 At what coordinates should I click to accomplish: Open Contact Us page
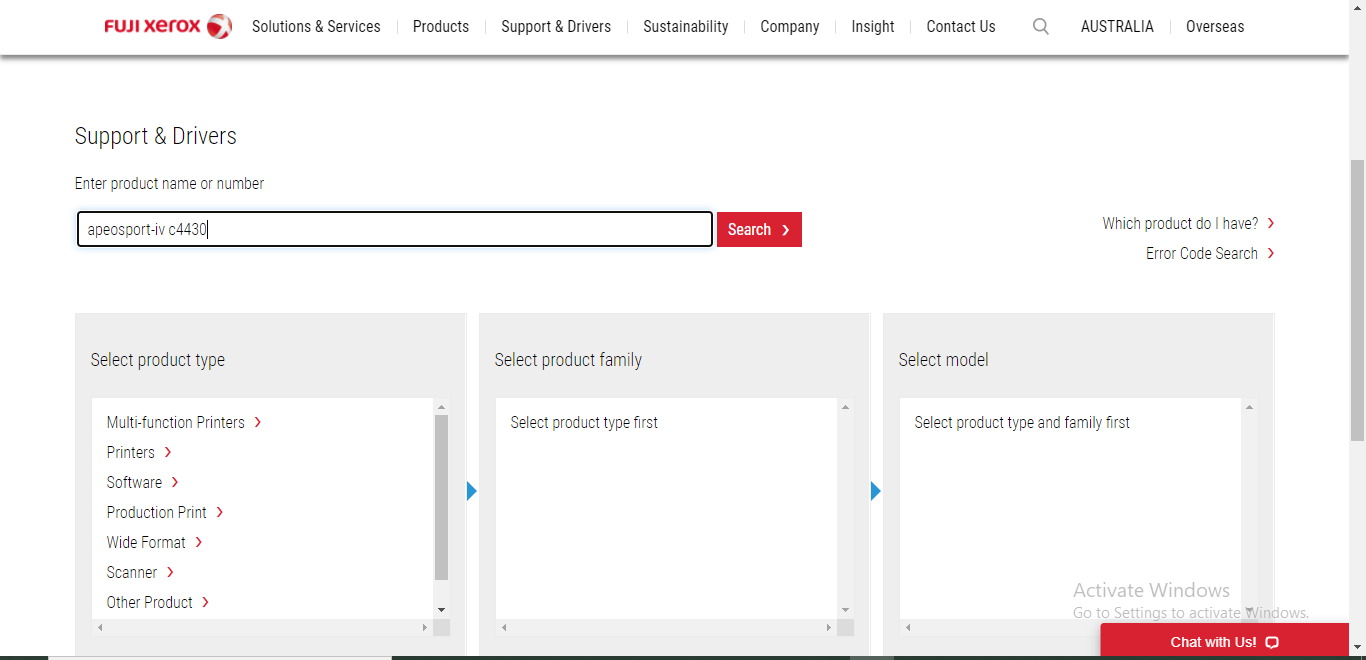click(961, 27)
